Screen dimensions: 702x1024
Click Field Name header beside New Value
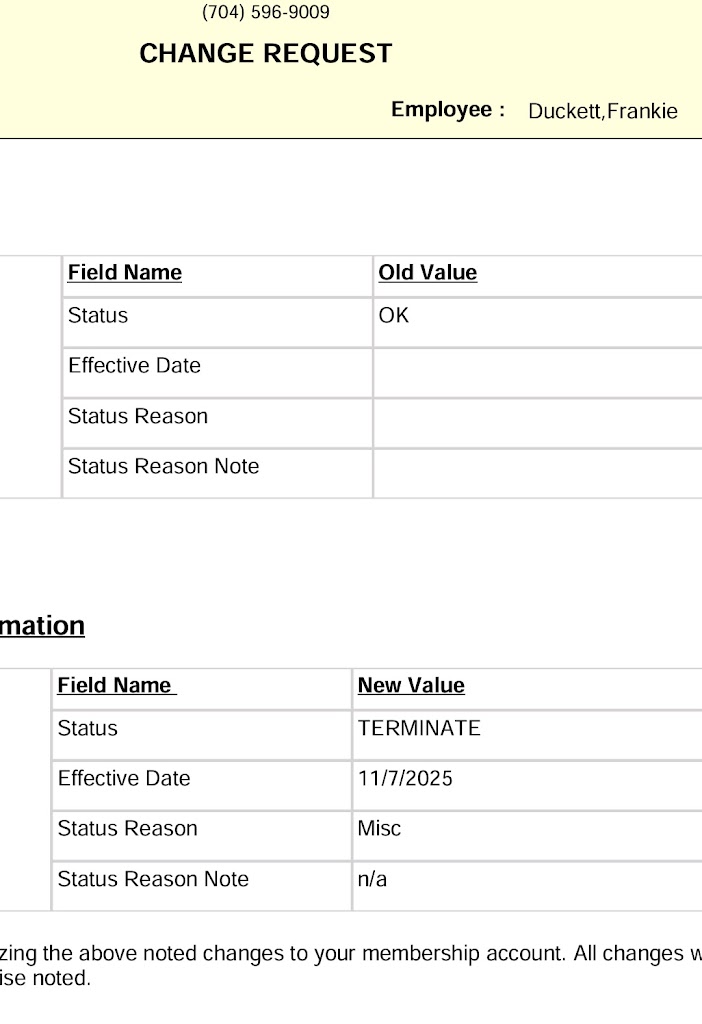(116, 685)
